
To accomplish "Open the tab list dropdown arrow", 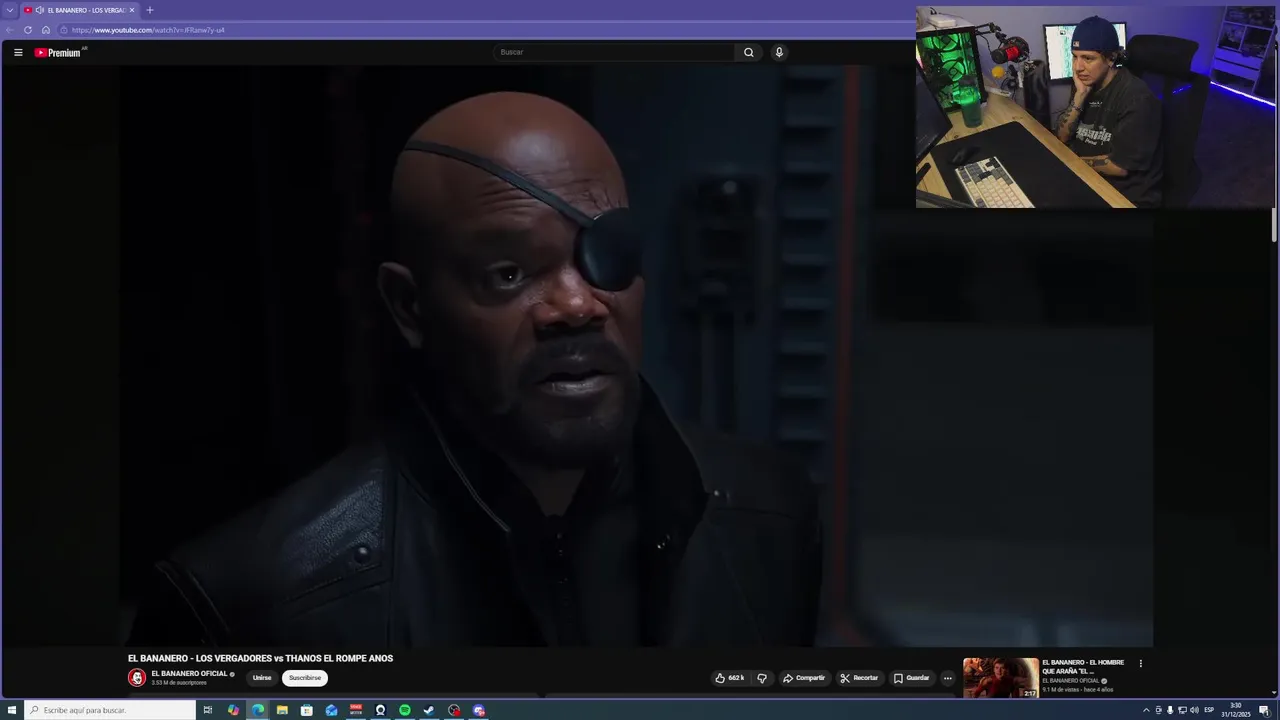I will pyautogui.click(x=10, y=10).
